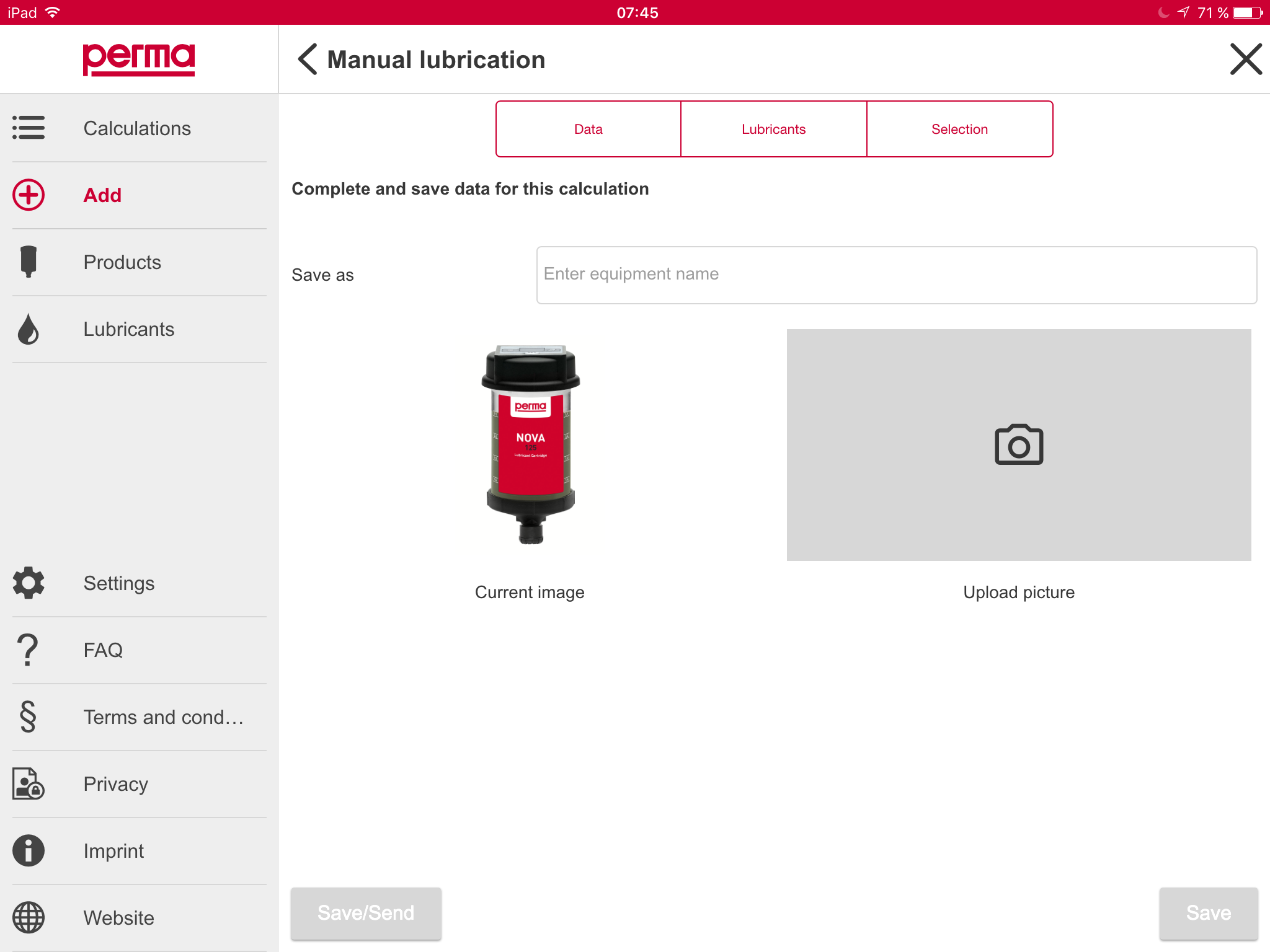Viewport: 1270px width, 952px height.
Task: Go back with the chevron arrow
Action: 308,59
